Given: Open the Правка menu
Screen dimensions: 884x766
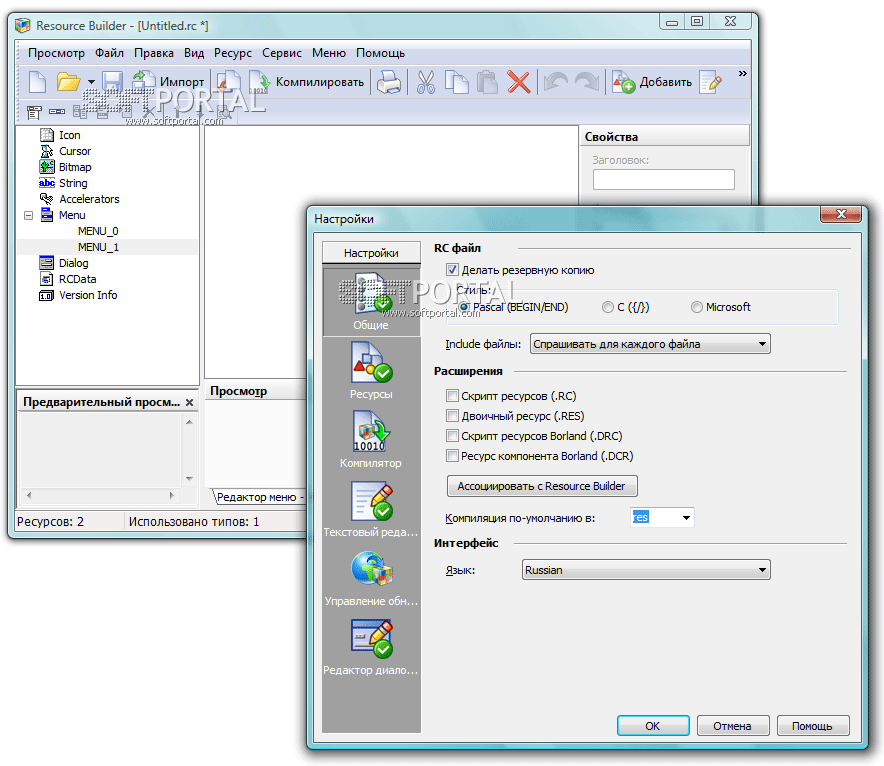Looking at the screenshot, I should pyautogui.click(x=154, y=53).
